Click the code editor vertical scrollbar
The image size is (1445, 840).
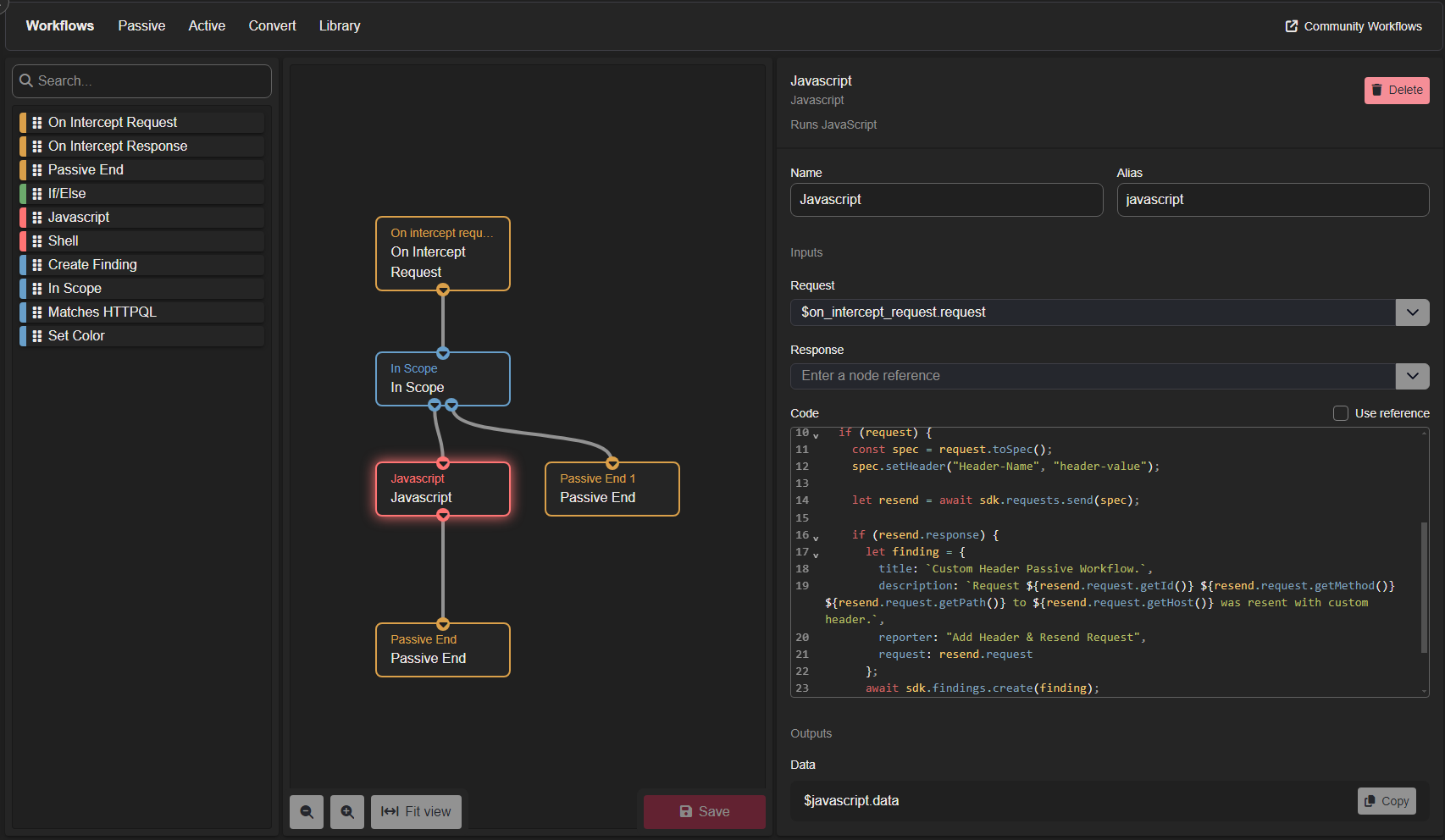[1424, 587]
